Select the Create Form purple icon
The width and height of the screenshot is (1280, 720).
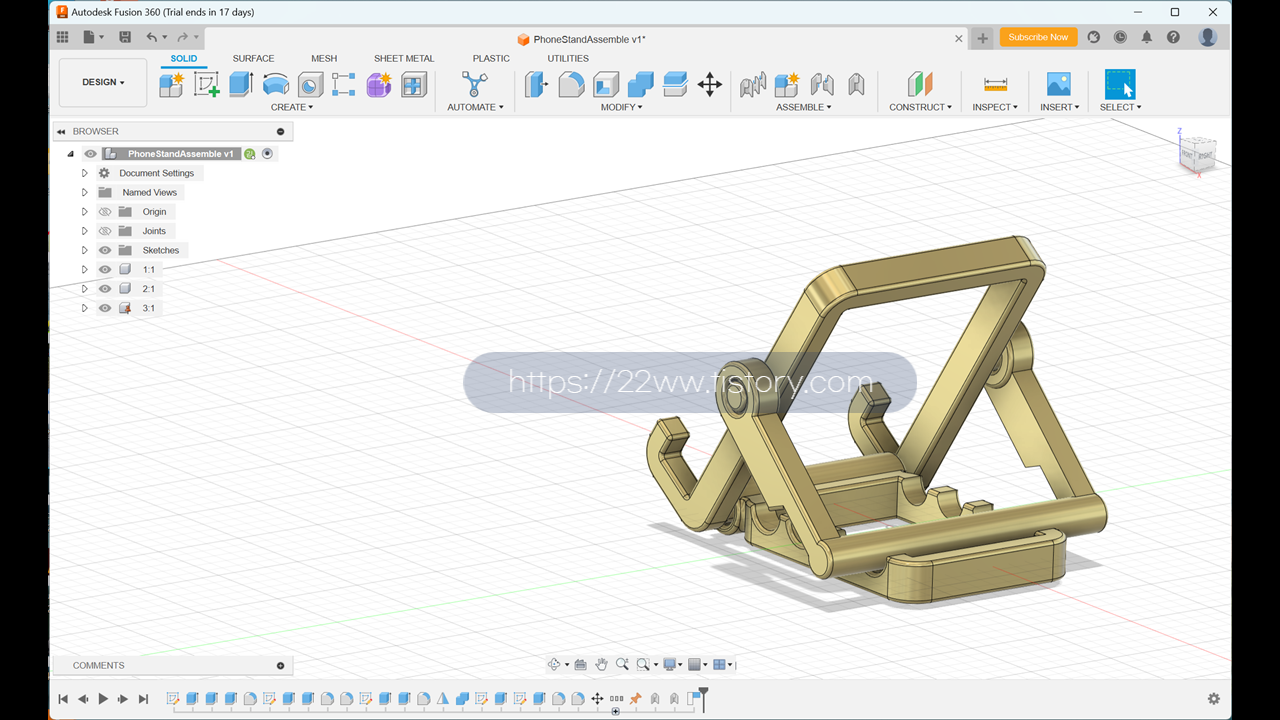tap(379, 85)
